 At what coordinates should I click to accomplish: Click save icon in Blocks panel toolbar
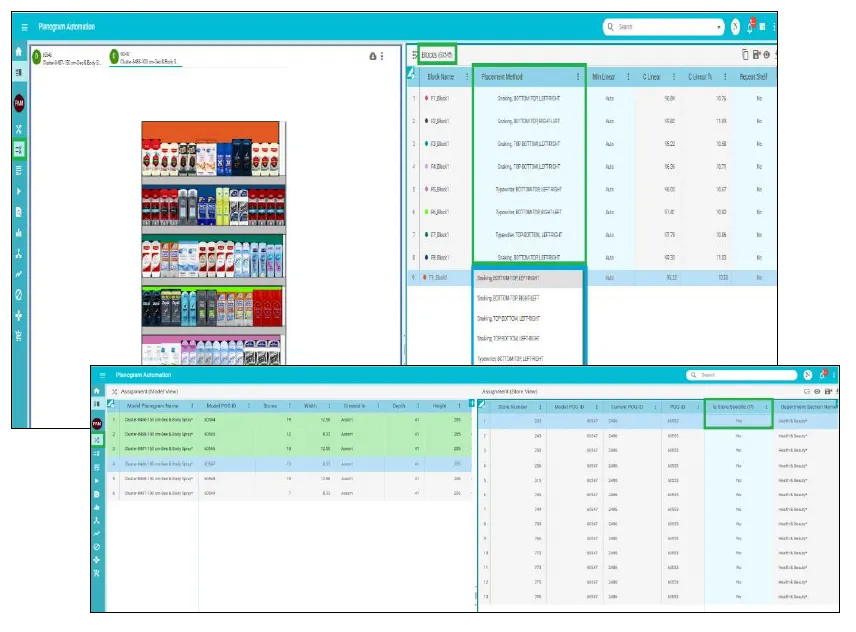(x=756, y=54)
